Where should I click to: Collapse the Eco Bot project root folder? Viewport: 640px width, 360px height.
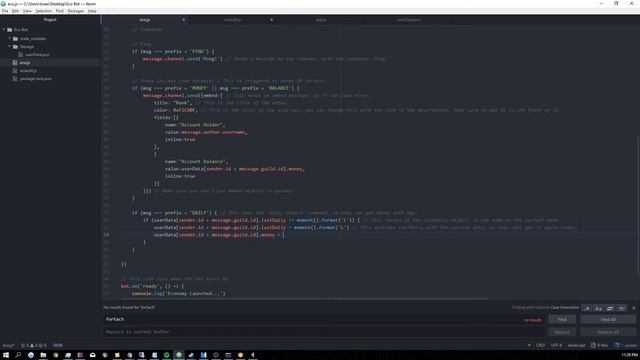coord(4,30)
